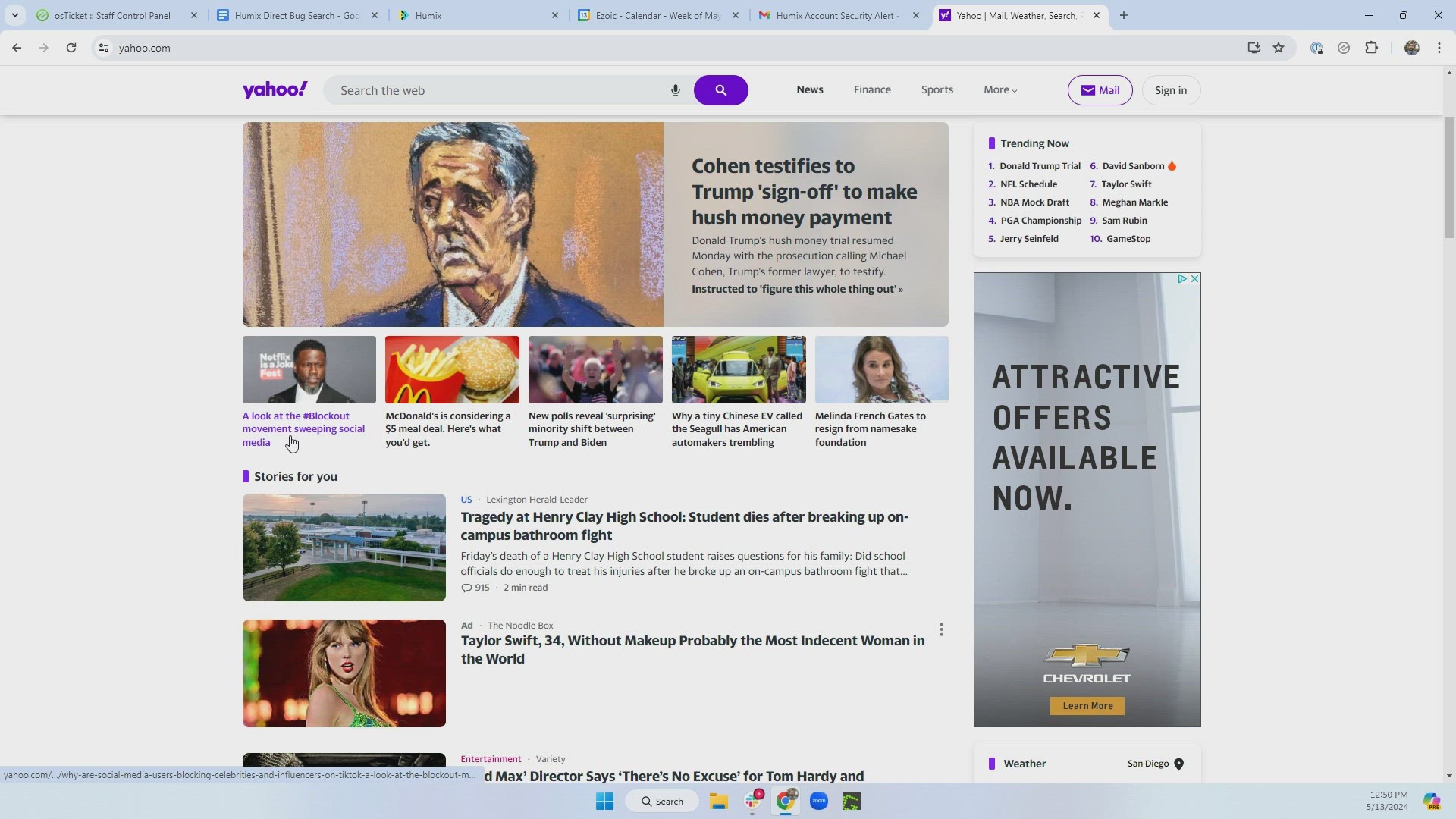Click the Sign in button
This screenshot has height=819, width=1456.
[x=1170, y=90]
